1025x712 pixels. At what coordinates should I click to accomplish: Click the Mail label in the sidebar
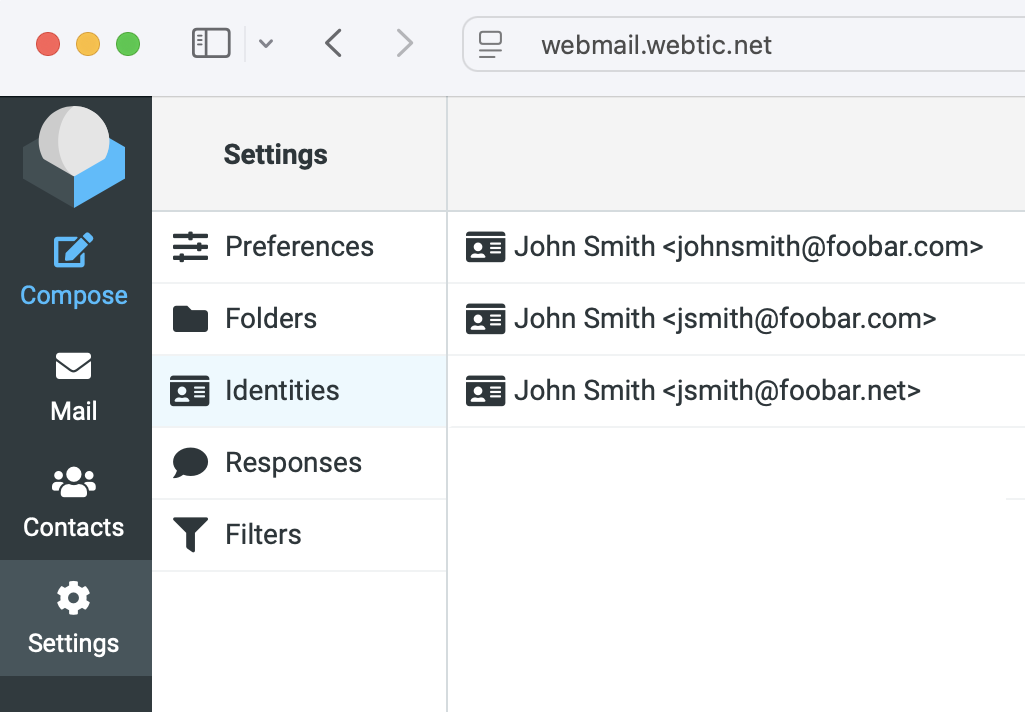coord(74,411)
